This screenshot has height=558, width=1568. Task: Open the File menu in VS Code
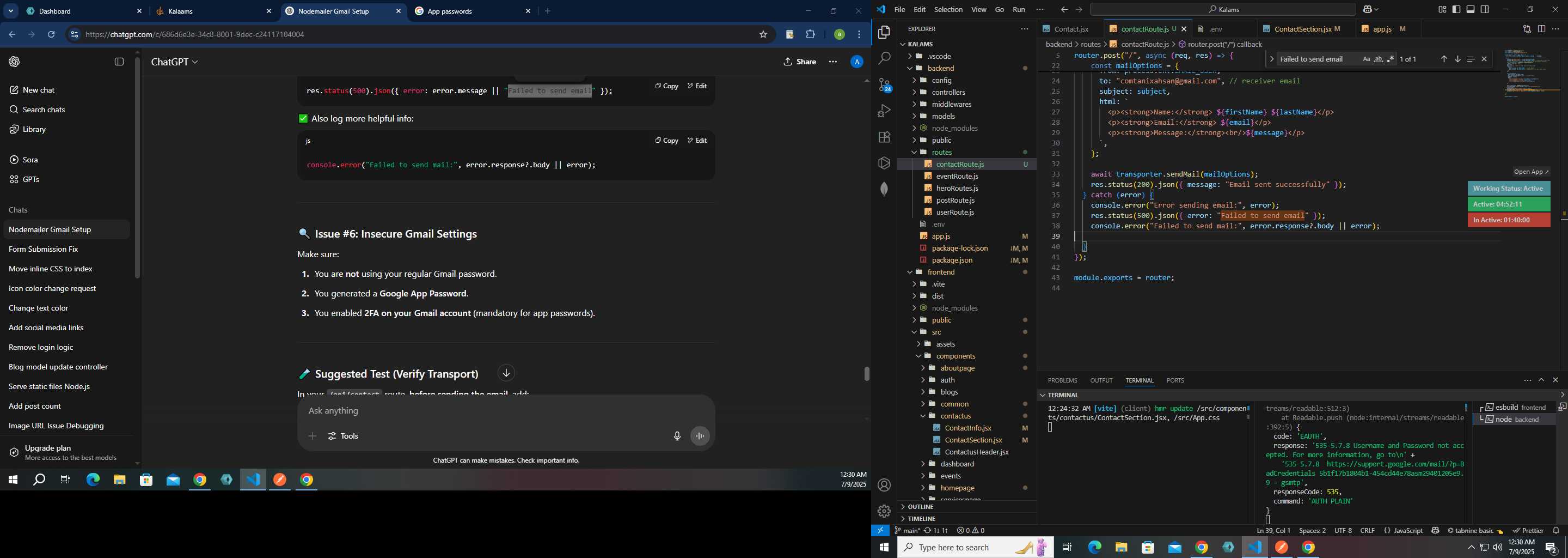(899, 10)
